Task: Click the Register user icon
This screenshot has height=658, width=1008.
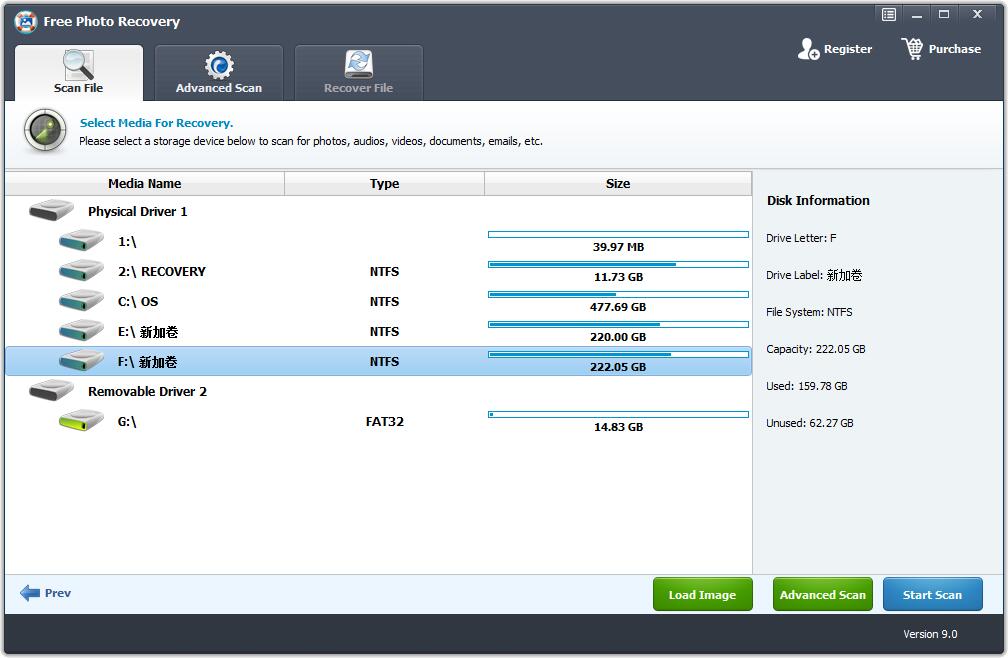Action: coord(808,49)
